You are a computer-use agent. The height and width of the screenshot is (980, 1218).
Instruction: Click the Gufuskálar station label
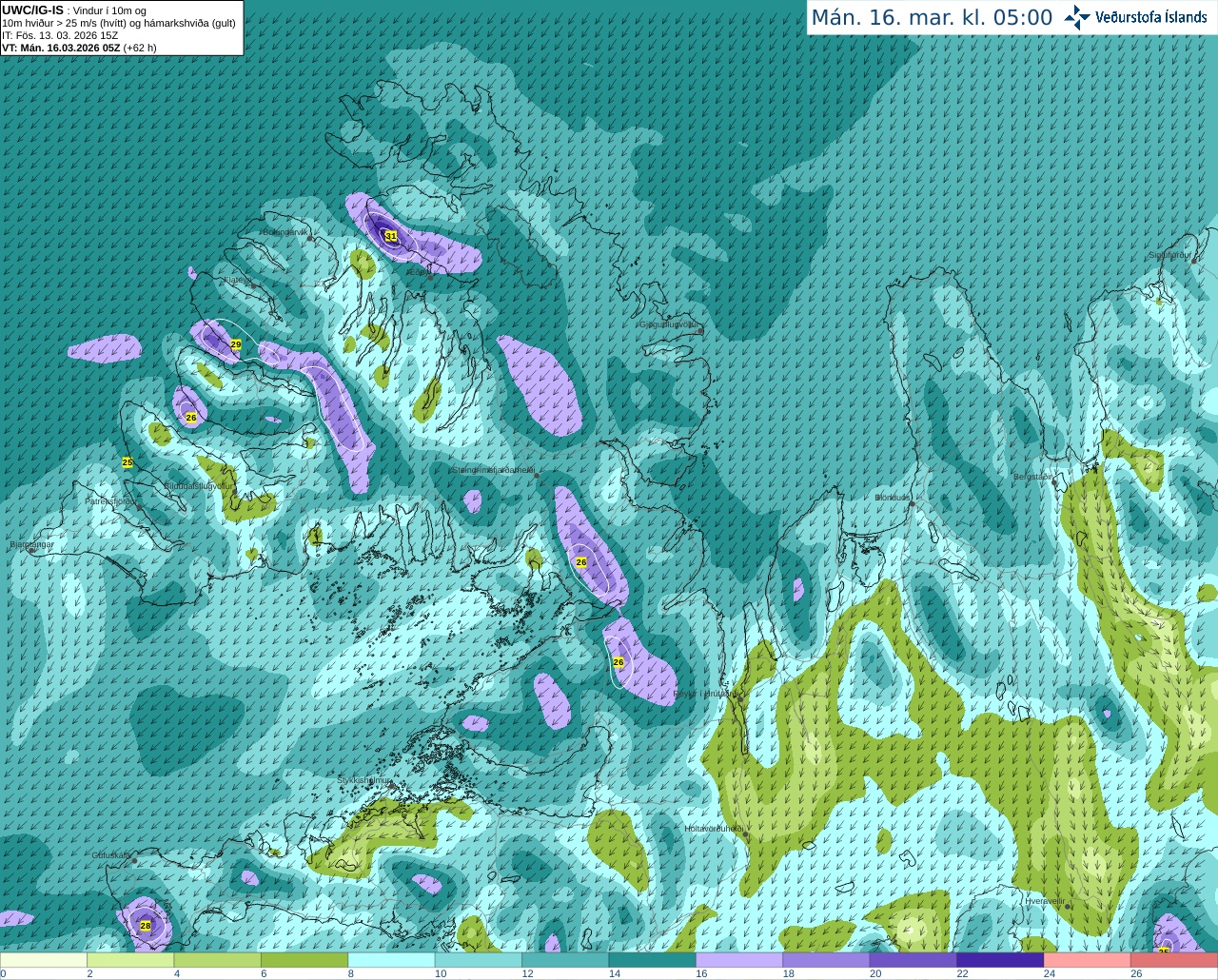tap(111, 855)
